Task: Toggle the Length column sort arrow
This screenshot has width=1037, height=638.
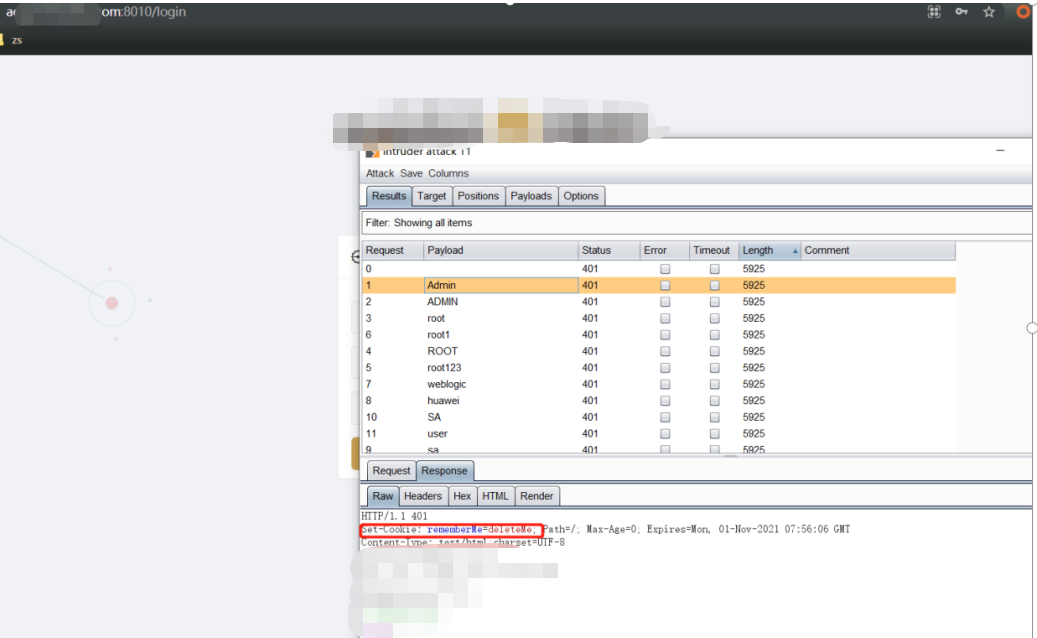Action: point(795,251)
